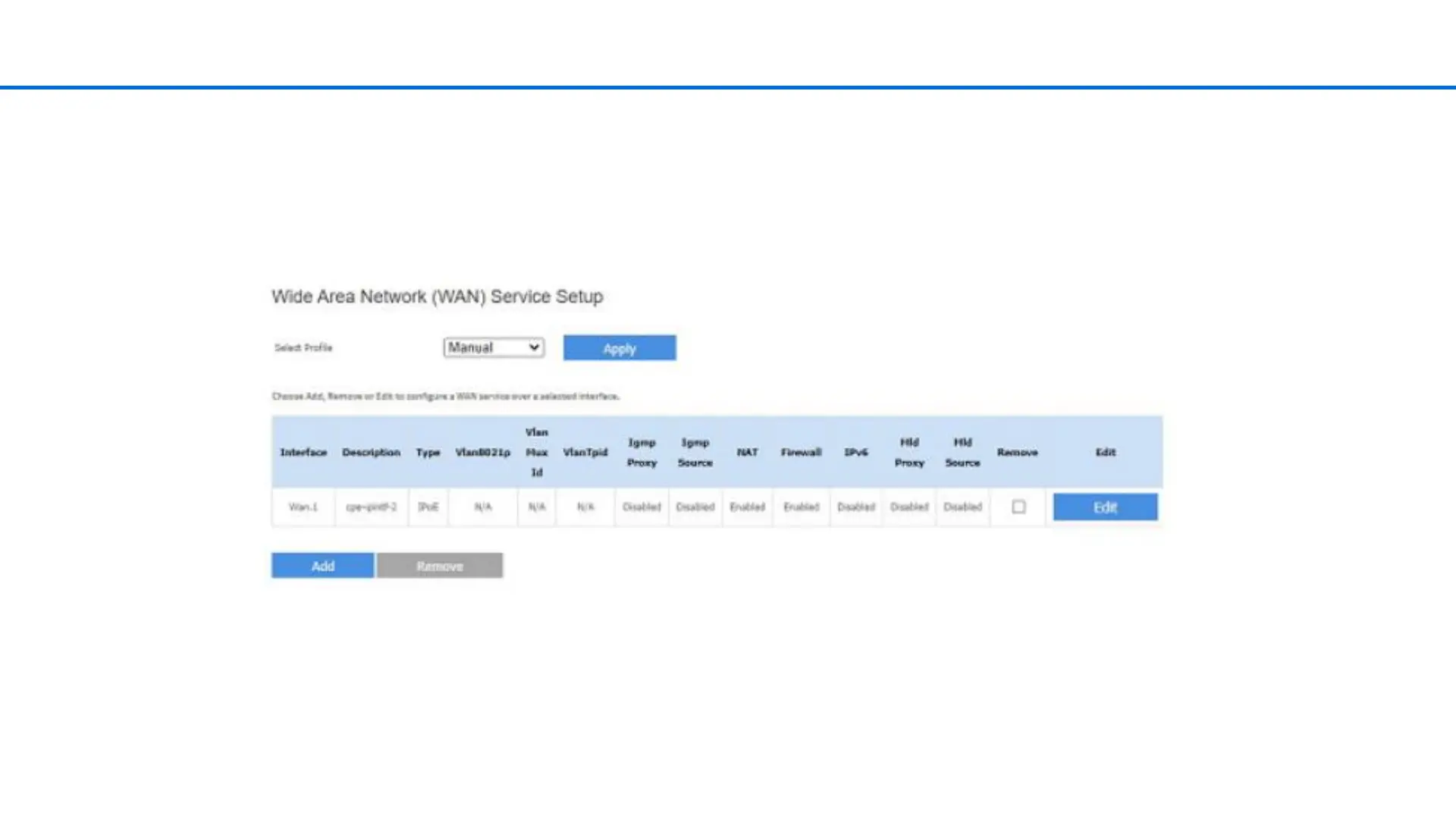
Task: Select the Wan.1 interface cell
Action: (x=303, y=507)
